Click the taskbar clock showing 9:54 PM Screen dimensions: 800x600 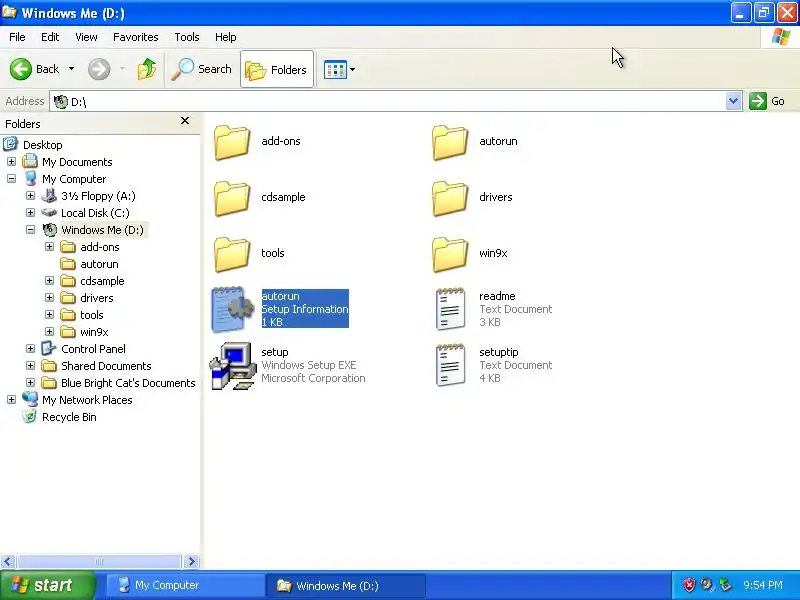(763, 585)
